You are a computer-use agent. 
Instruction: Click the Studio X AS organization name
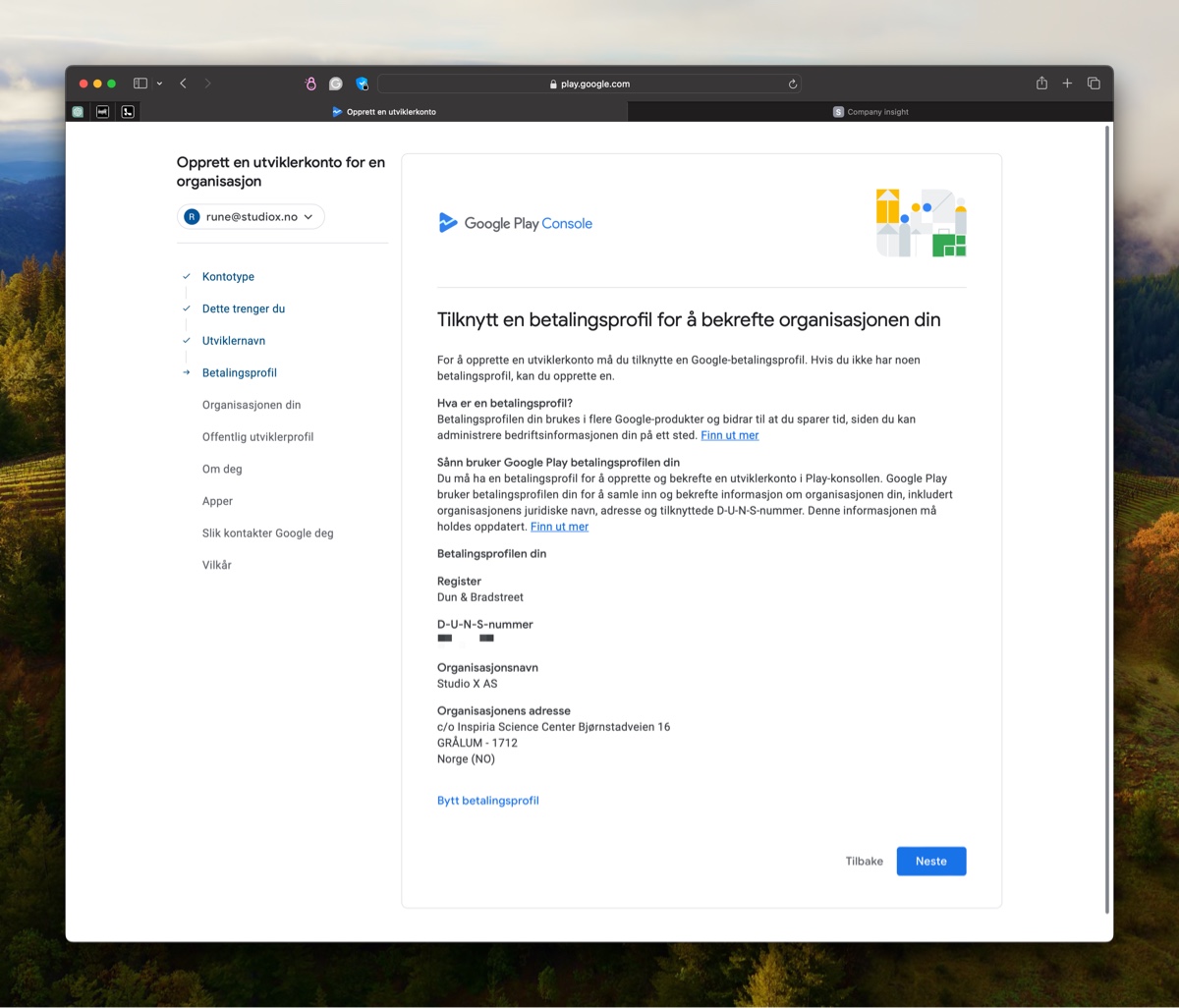[468, 684]
